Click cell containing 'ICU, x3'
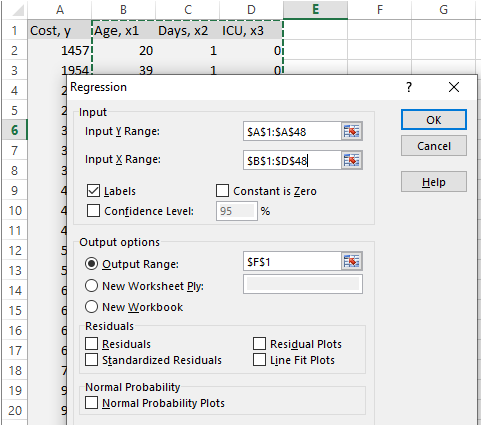The width and height of the screenshot is (482, 426). coord(251,30)
